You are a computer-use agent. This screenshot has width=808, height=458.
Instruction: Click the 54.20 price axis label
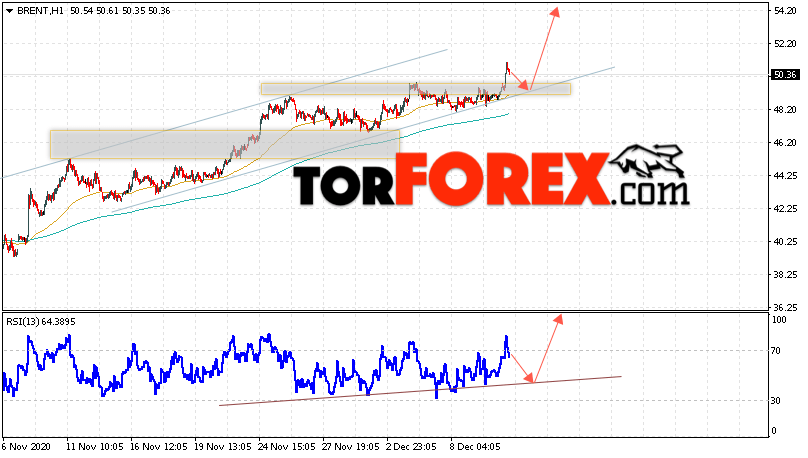[785, 11]
